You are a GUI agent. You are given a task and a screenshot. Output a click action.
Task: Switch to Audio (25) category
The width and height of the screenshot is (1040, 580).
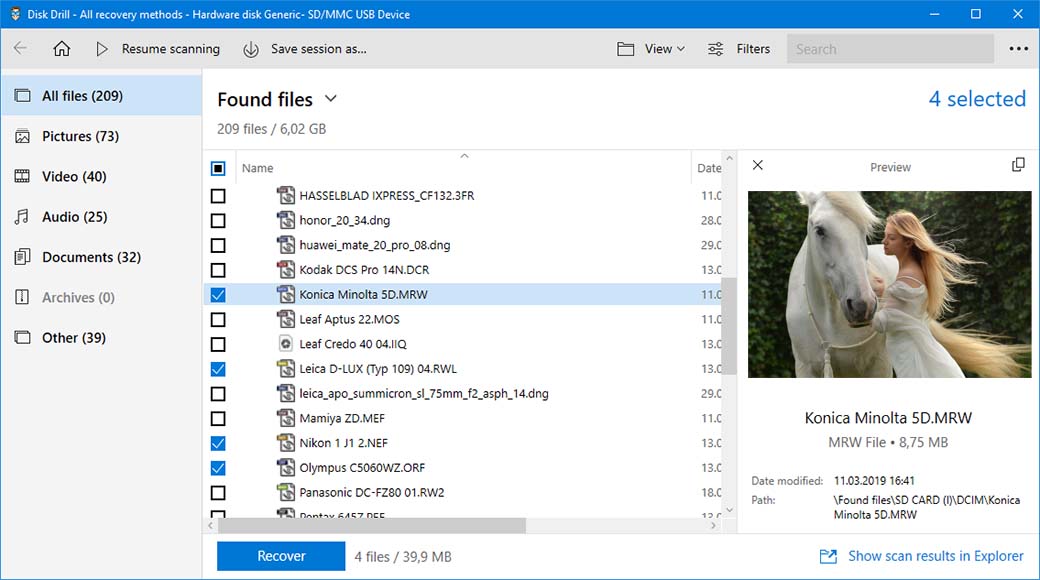(101, 217)
